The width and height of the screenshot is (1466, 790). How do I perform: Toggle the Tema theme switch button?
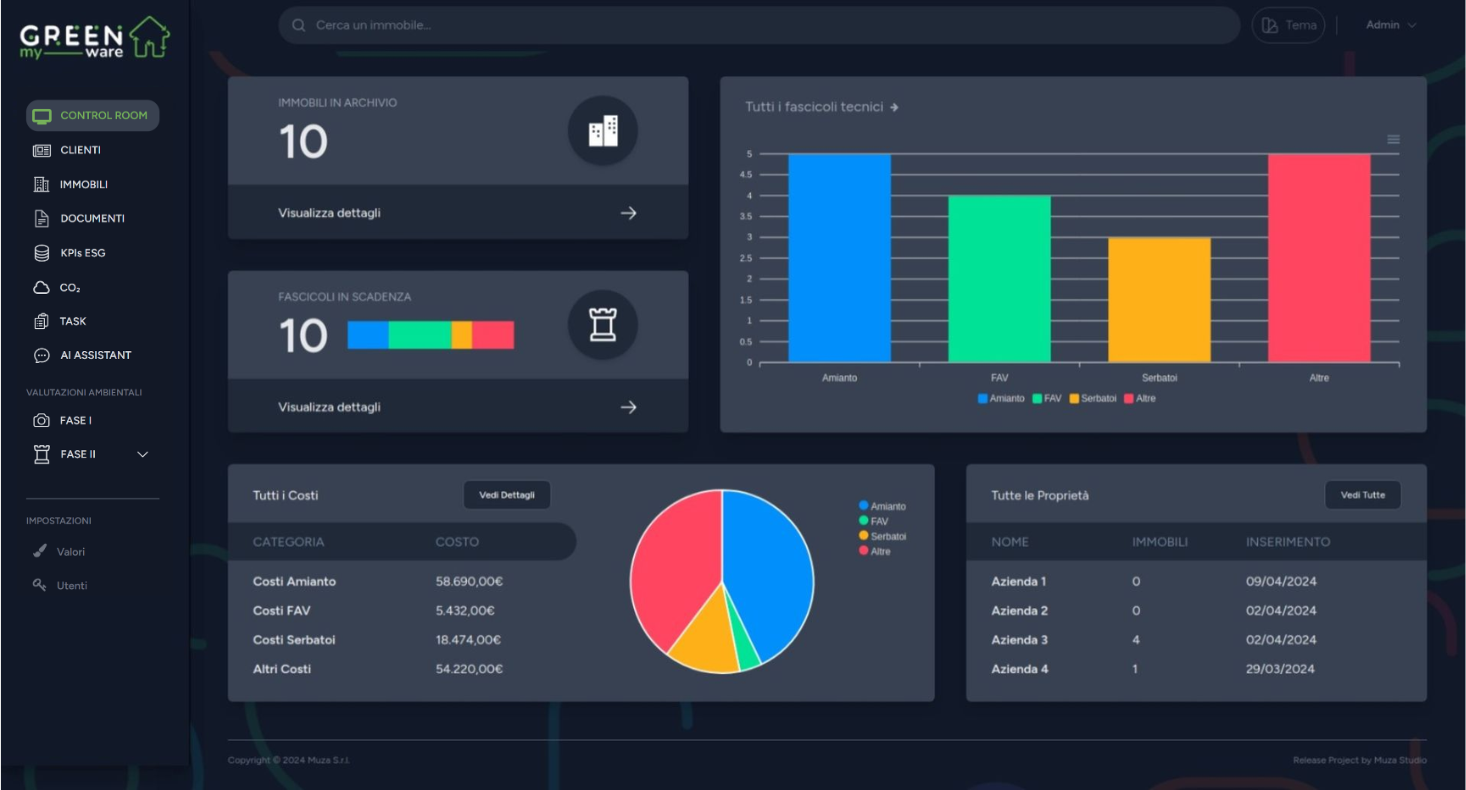pos(1288,26)
